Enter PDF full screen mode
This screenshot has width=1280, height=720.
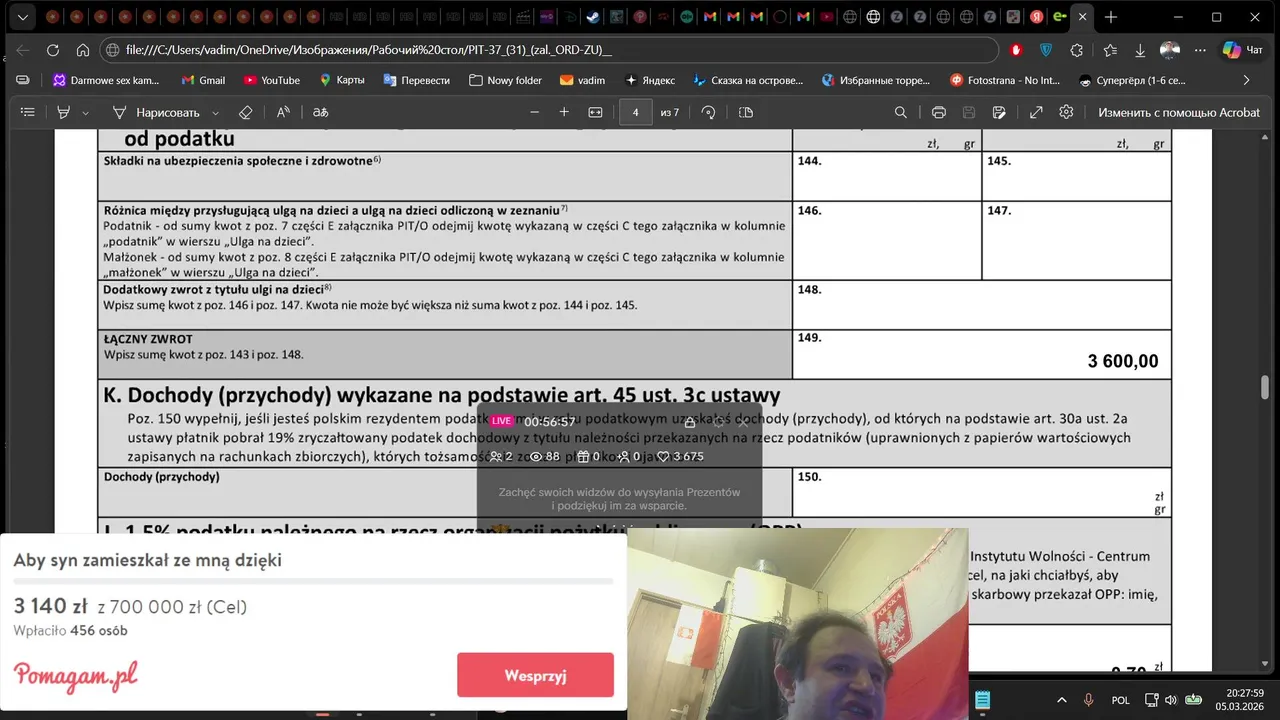coord(1037,113)
